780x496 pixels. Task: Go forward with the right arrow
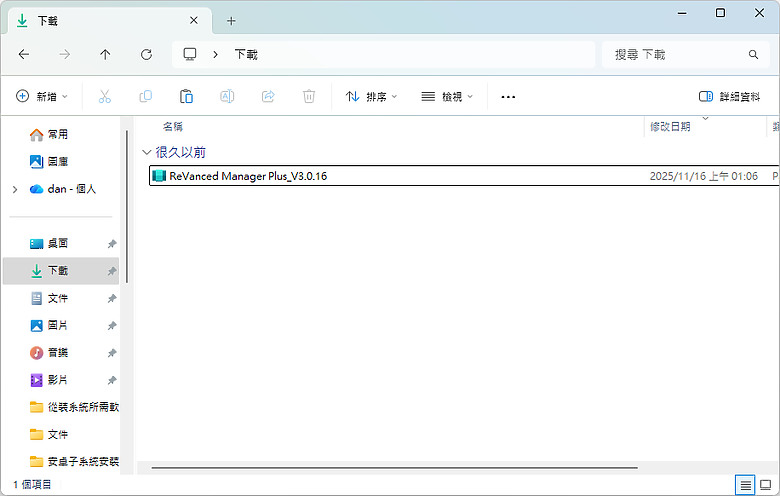65,54
